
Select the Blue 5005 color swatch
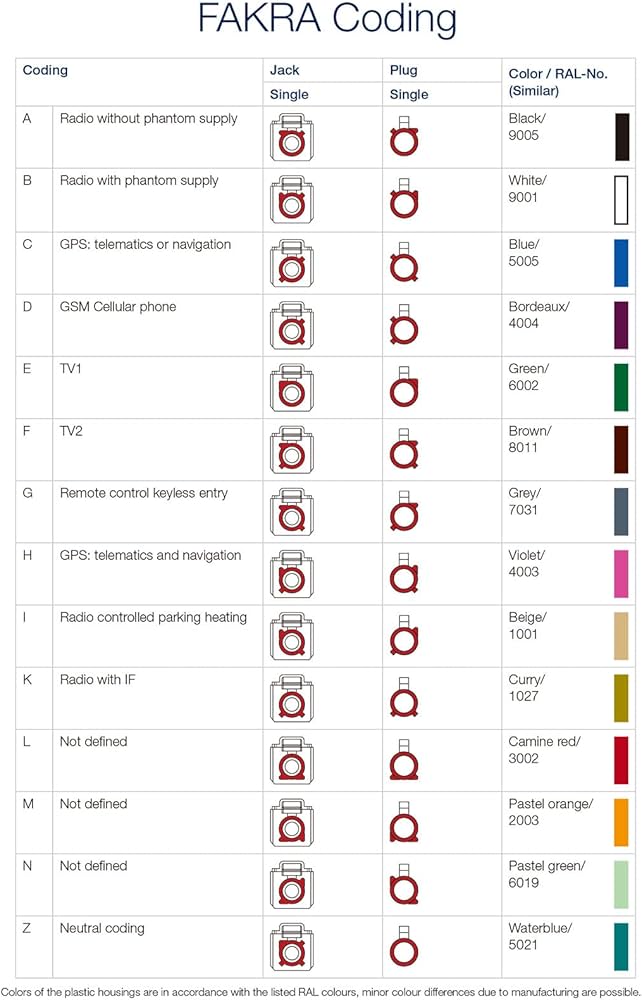click(622, 263)
